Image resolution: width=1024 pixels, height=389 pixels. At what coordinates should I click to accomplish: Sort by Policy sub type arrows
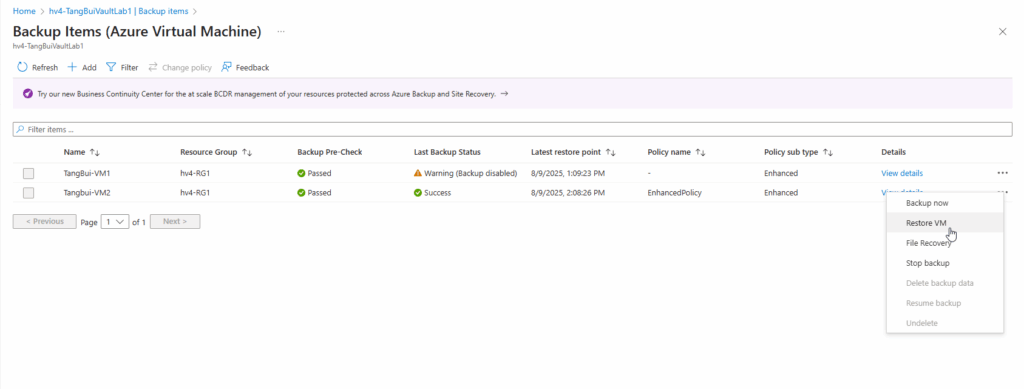pyautogui.click(x=828, y=152)
